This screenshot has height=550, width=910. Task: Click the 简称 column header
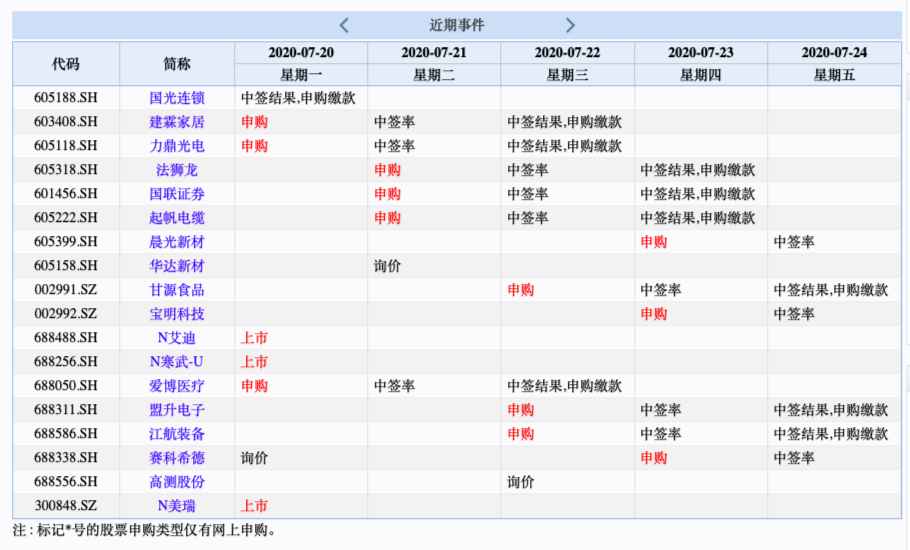(x=177, y=63)
